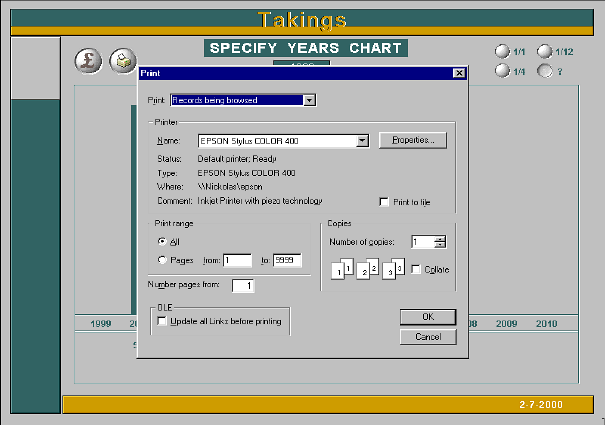
Task: Click the SPECIFY YEARS CHART heading
Action: point(306,48)
